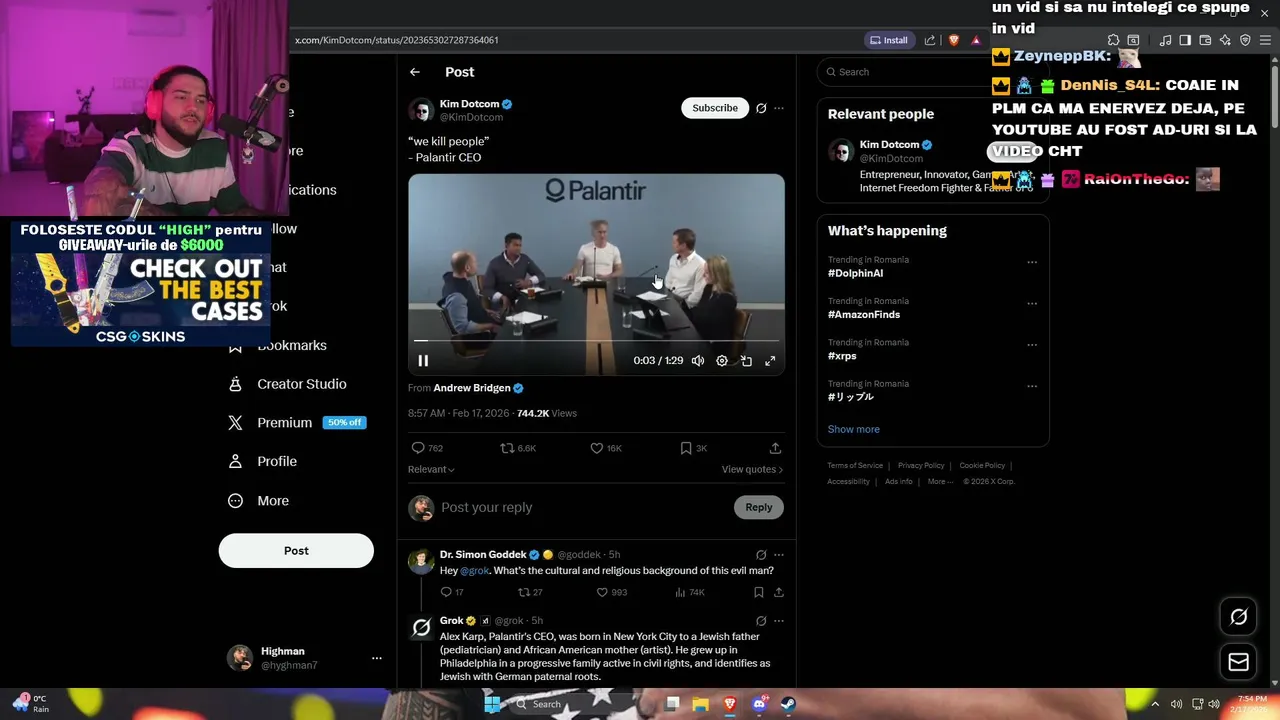Click browser share page icon
The height and width of the screenshot is (720, 1280).
[x=930, y=40]
